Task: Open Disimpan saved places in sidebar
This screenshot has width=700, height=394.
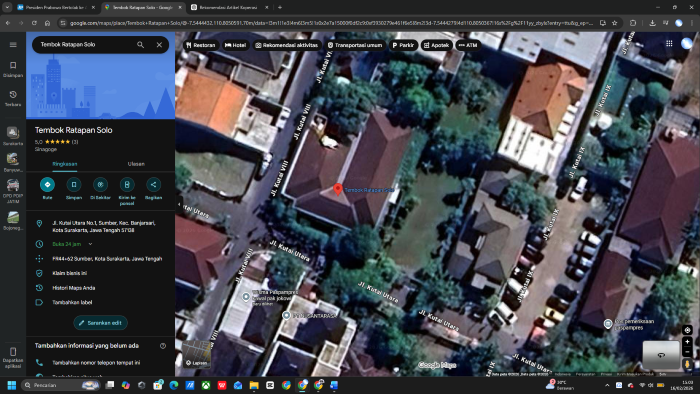Action: pyautogui.click(x=13, y=70)
